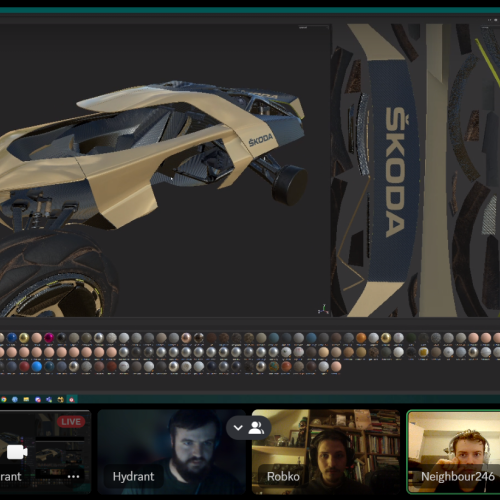The height and width of the screenshot is (500, 500).
Task: Open Chrome from the shared taskbar
Action: [4, 399]
